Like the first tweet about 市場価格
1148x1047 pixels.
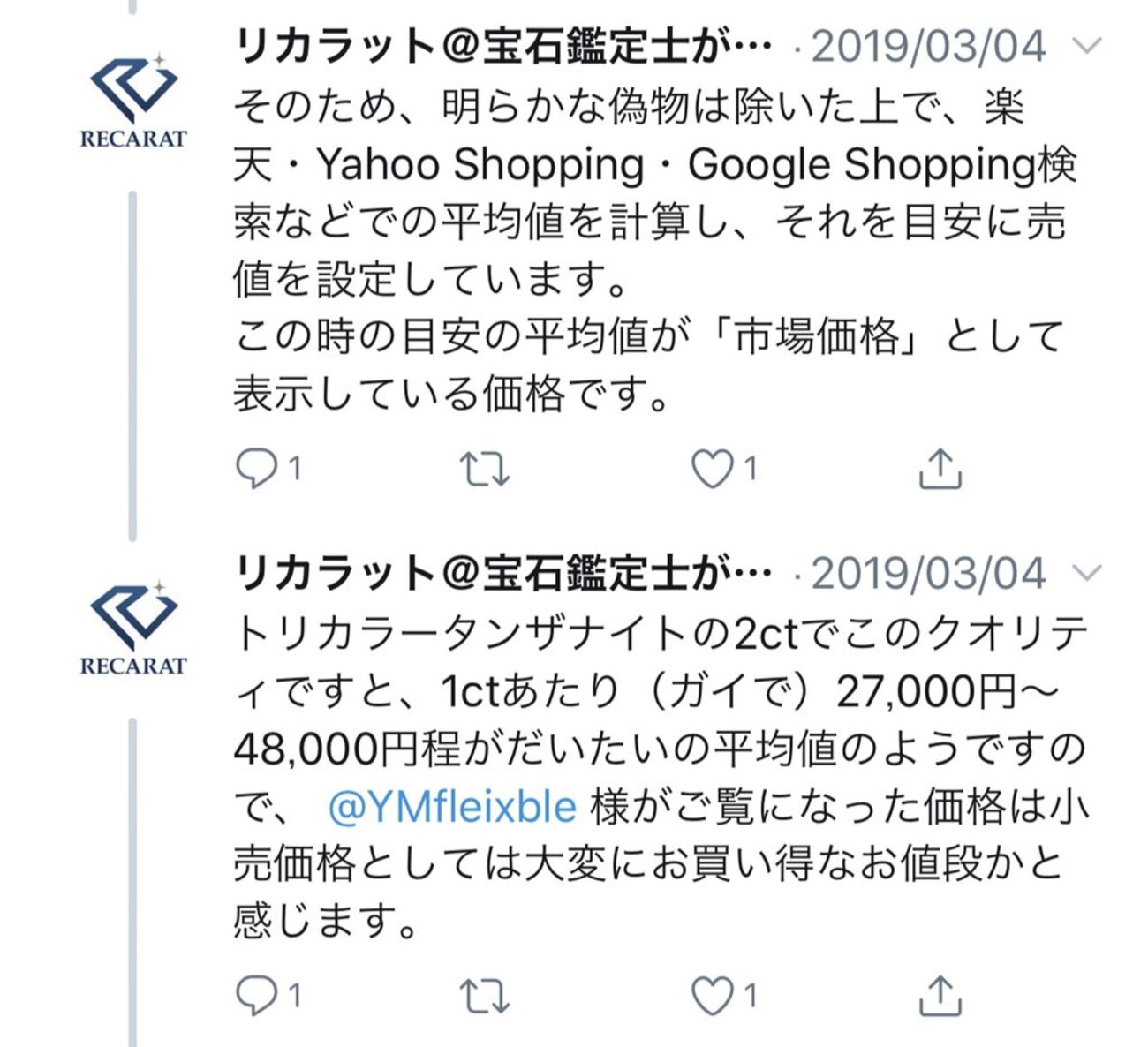click(712, 469)
